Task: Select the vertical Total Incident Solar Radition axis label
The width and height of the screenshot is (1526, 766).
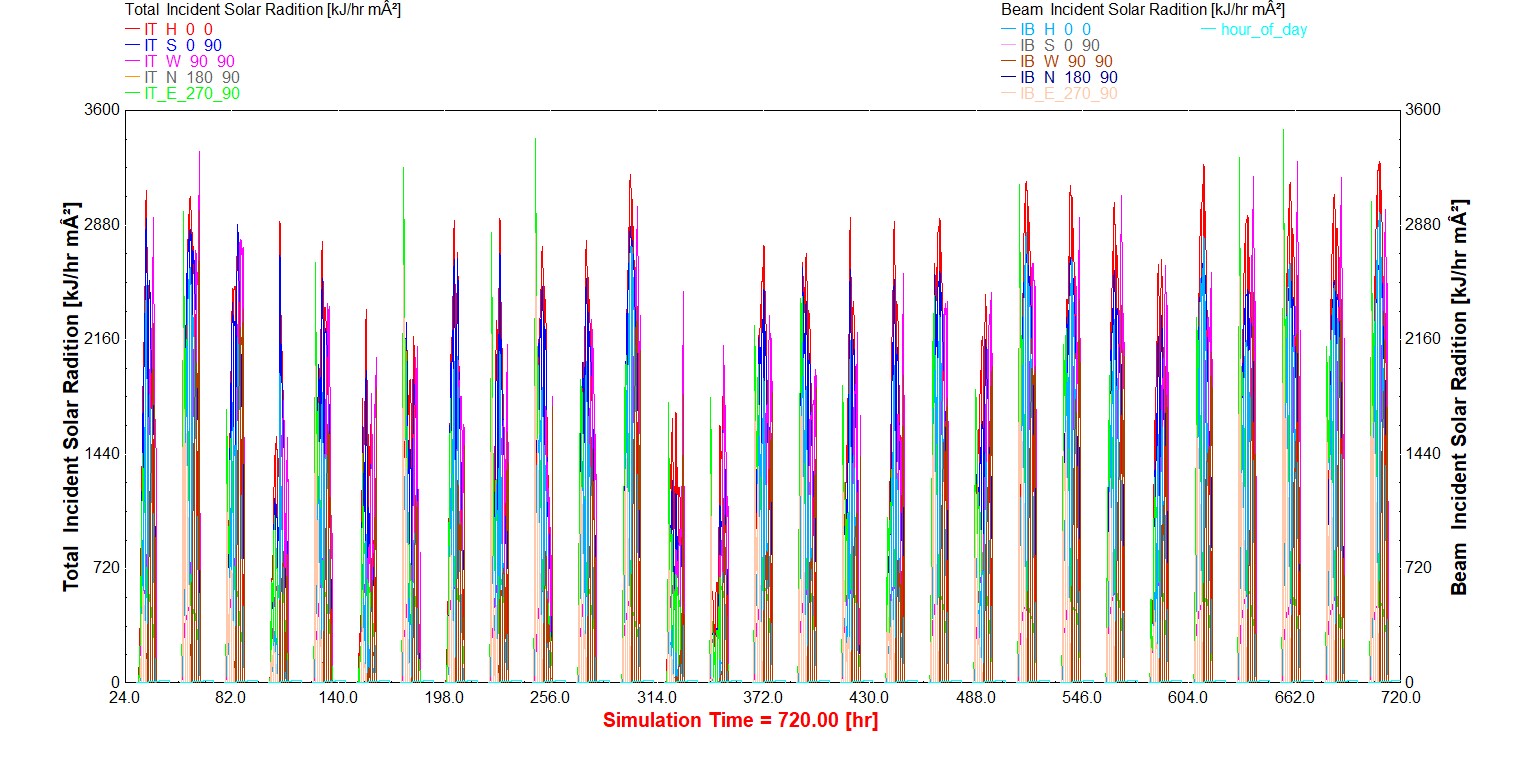Action: click(72, 396)
